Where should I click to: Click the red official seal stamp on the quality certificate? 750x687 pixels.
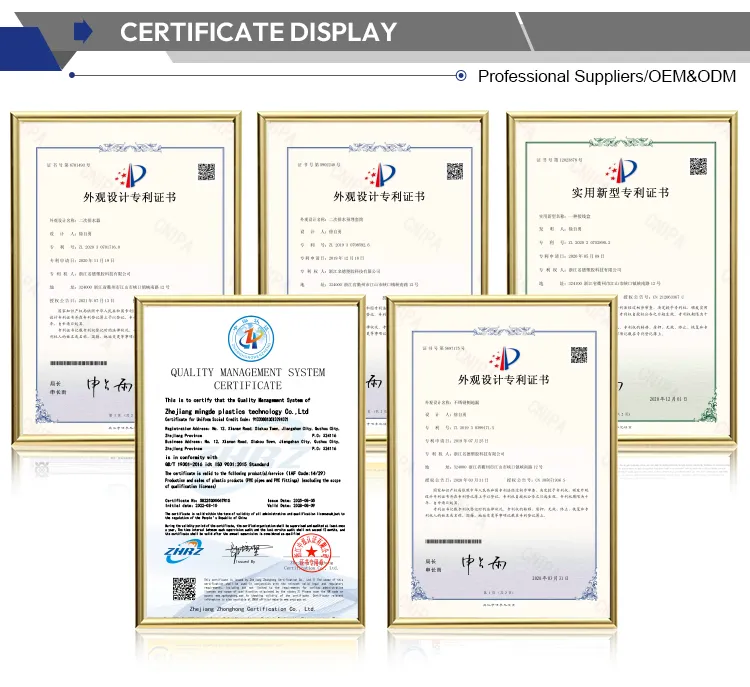pyautogui.click(x=312, y=553)
